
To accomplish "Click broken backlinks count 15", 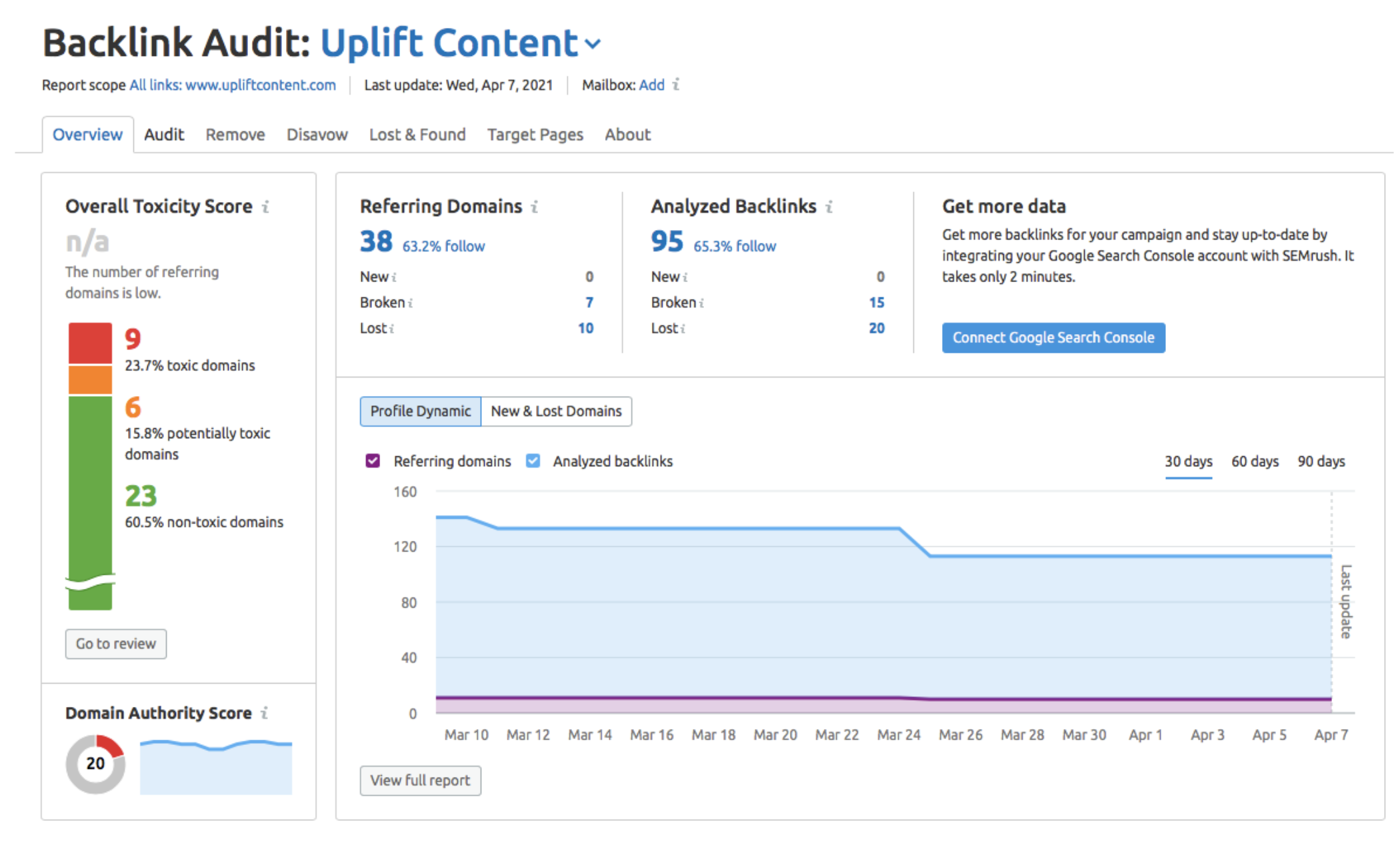I will point(877,303).
